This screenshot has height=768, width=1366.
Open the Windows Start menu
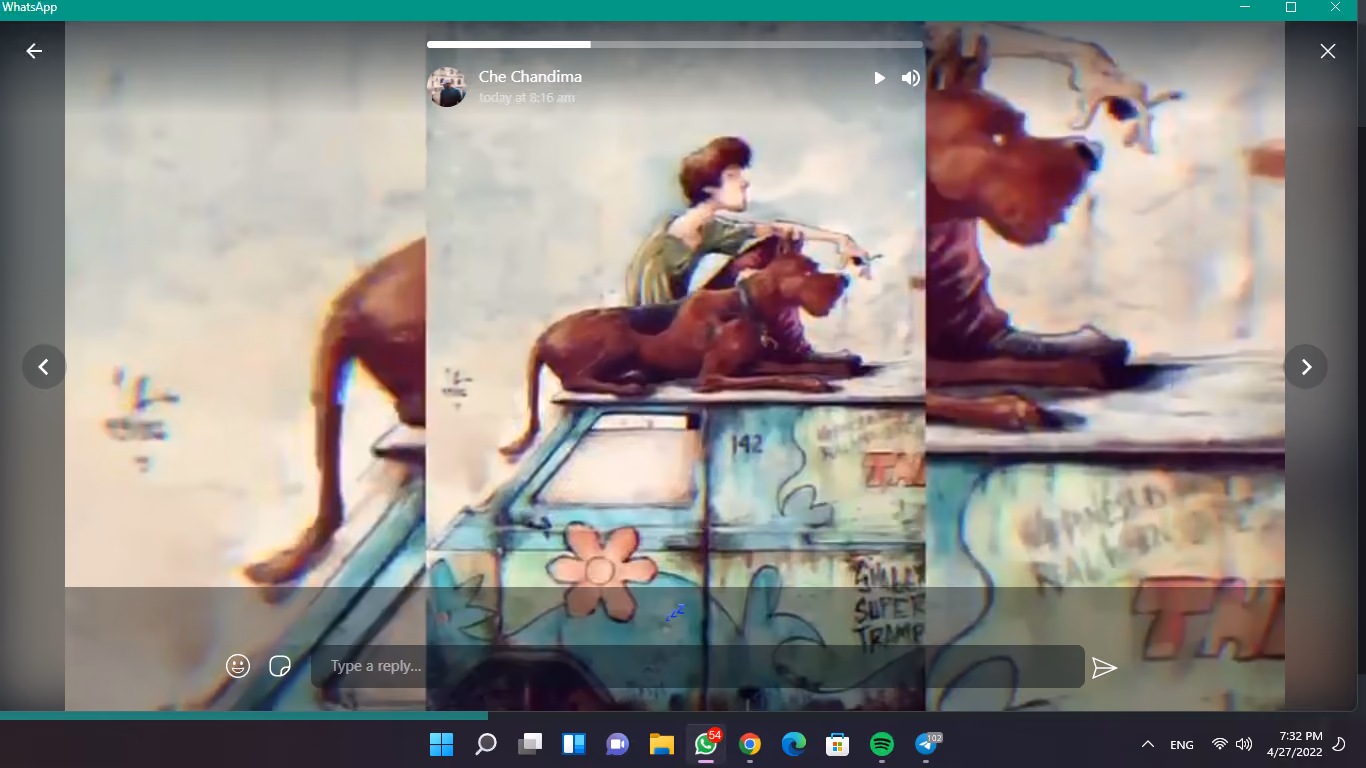coord(441,744)
